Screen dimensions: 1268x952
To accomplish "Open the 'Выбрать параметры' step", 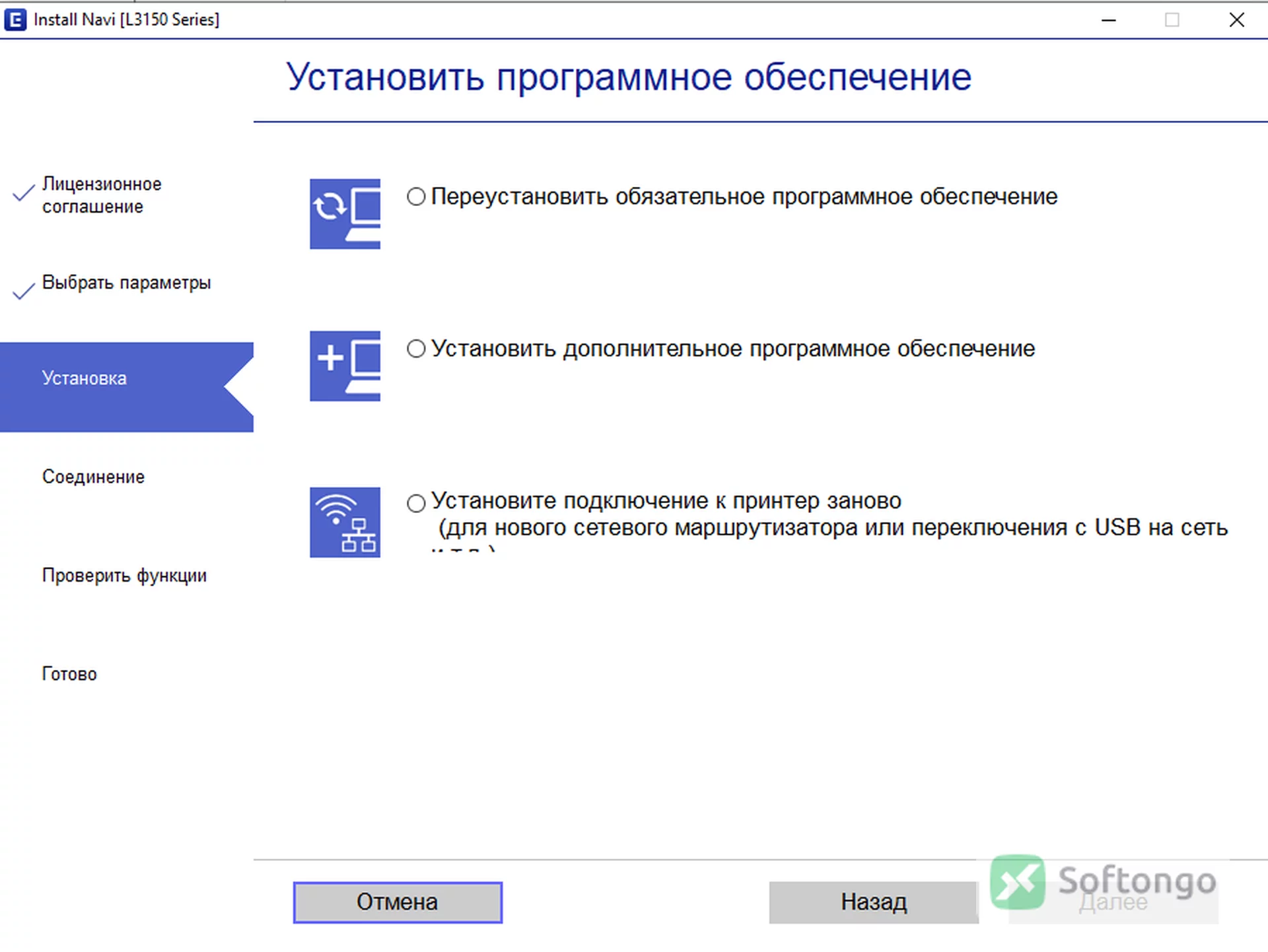I will [127, 283].
